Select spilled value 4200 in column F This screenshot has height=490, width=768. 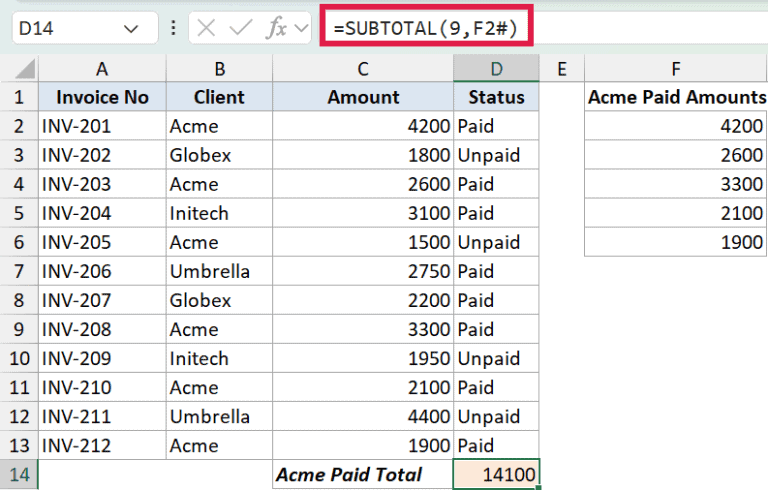click(676, 126)
